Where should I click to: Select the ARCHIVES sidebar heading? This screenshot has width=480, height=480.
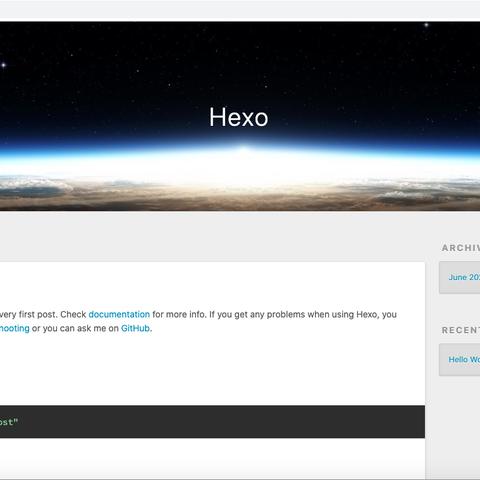461,248
